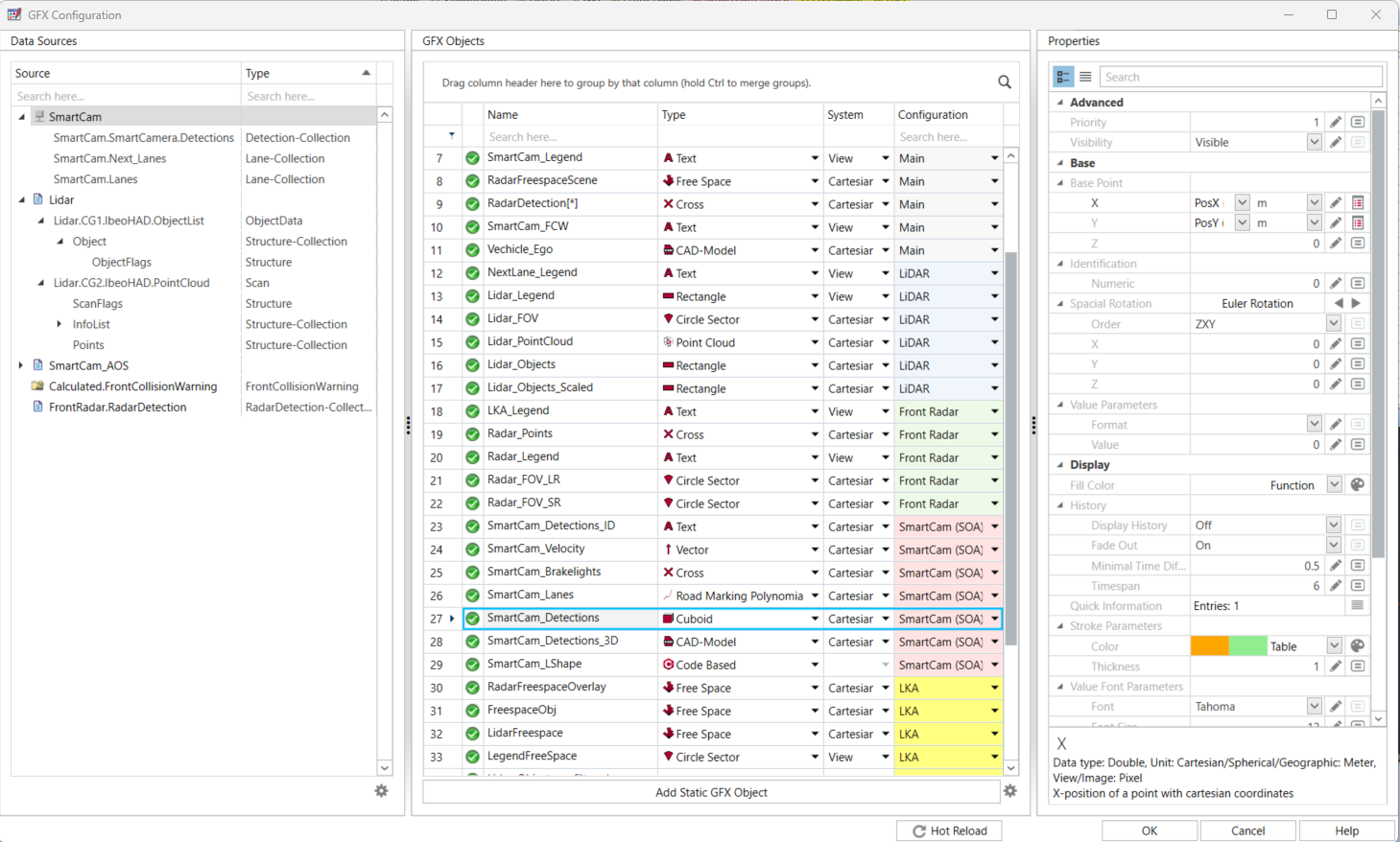
Task: Collapse the SmartCam tree node
Action: (22, 117)
